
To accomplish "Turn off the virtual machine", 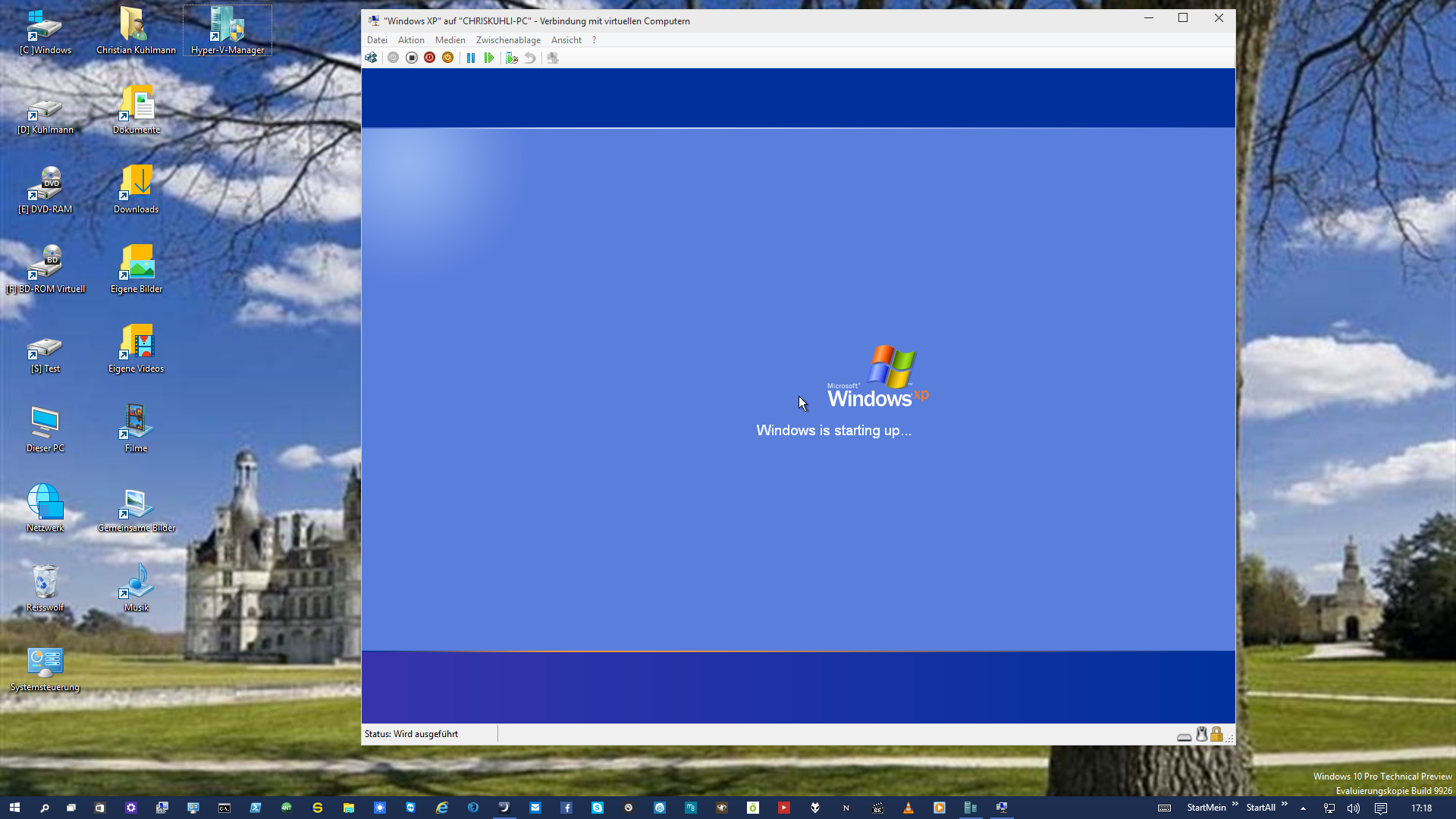I will point(412,58).
